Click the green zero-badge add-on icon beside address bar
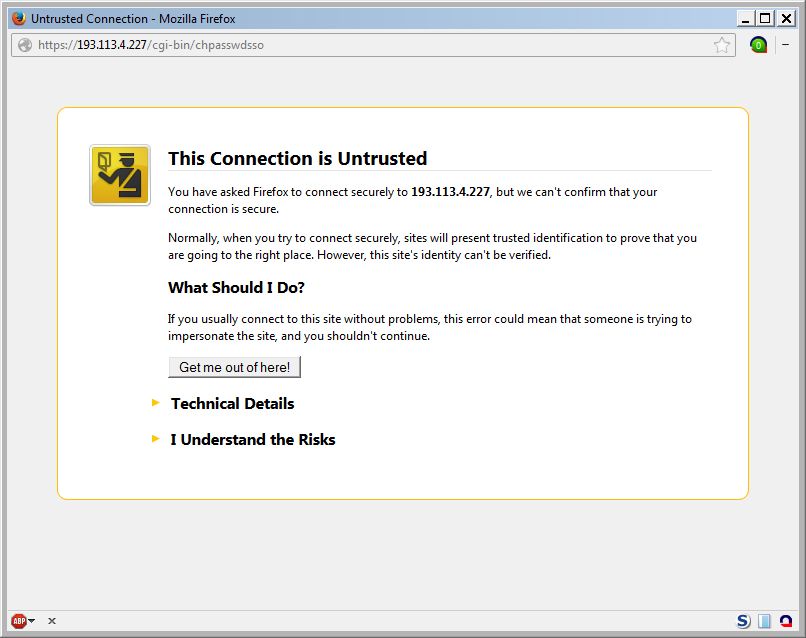Image resolution: width=806 pixels, height=638 pixels. 757,44
